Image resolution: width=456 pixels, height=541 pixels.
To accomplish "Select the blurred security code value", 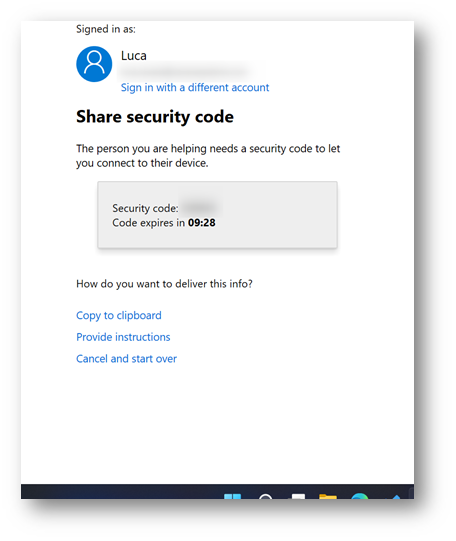I will (x=199, y=208).
